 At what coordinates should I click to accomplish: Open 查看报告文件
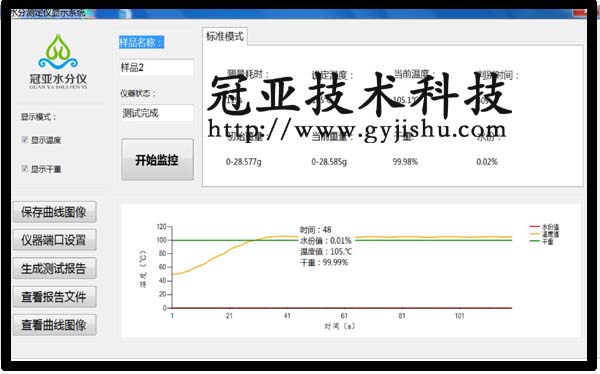coord(54,297)
